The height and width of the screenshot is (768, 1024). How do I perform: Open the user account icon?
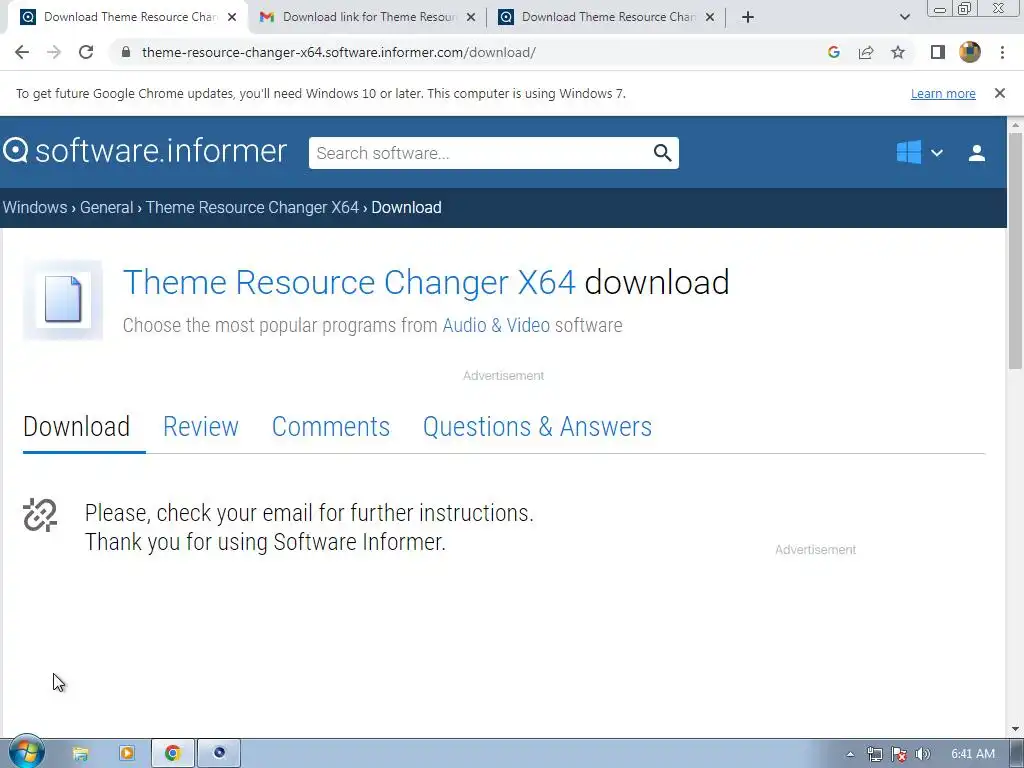(x=977, y=153)
